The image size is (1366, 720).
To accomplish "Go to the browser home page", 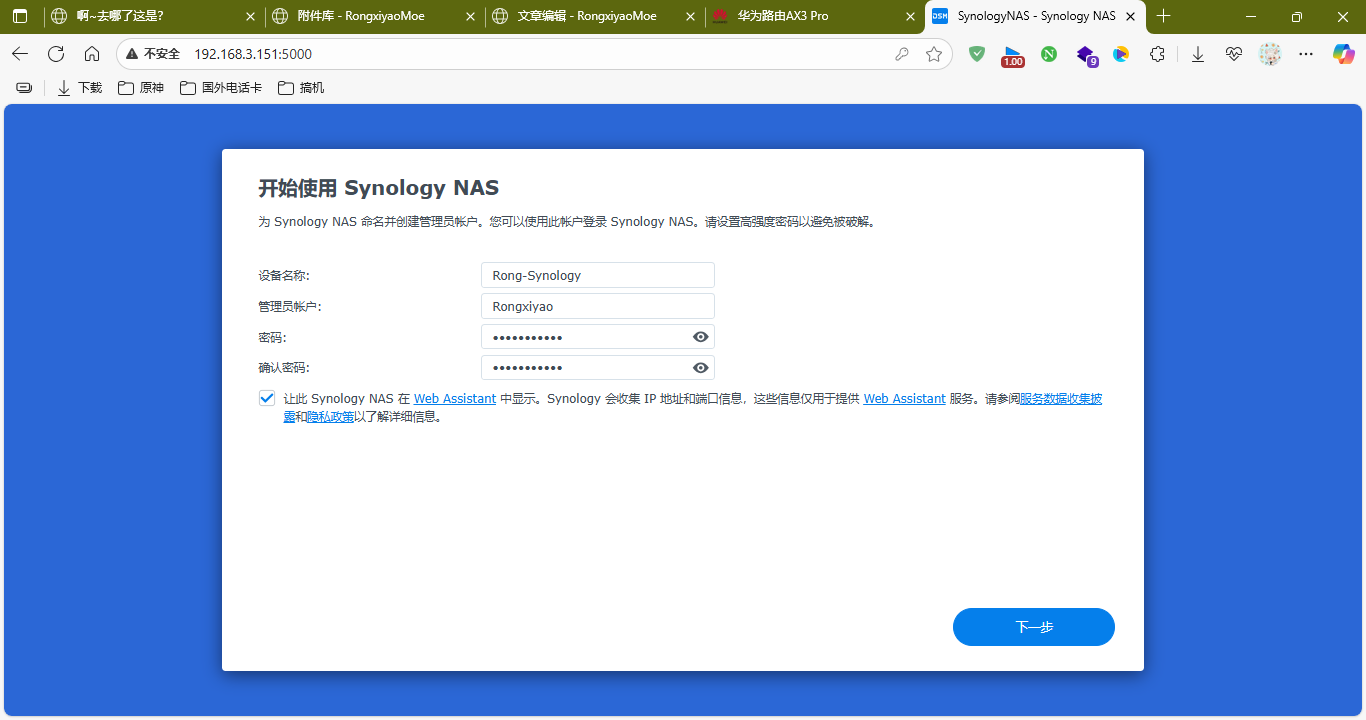I will click(92, 54).
